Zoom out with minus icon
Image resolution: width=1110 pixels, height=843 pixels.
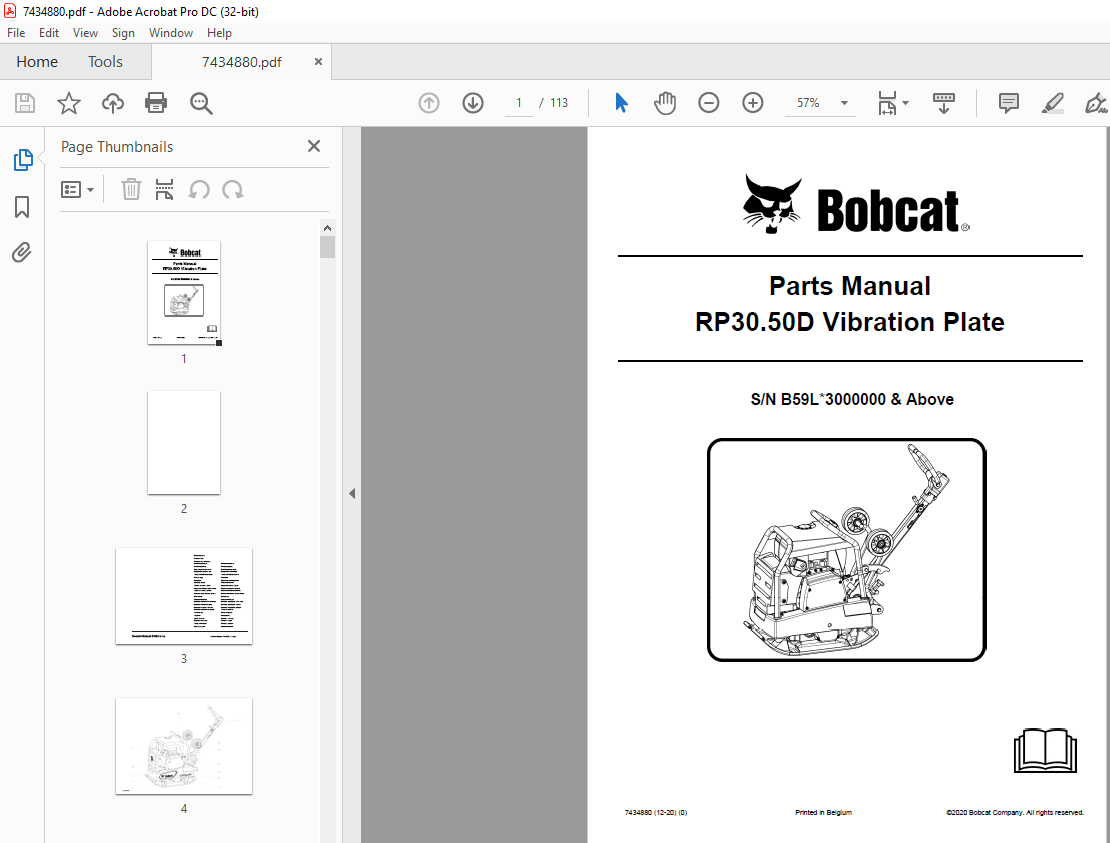tap(709, 103)
